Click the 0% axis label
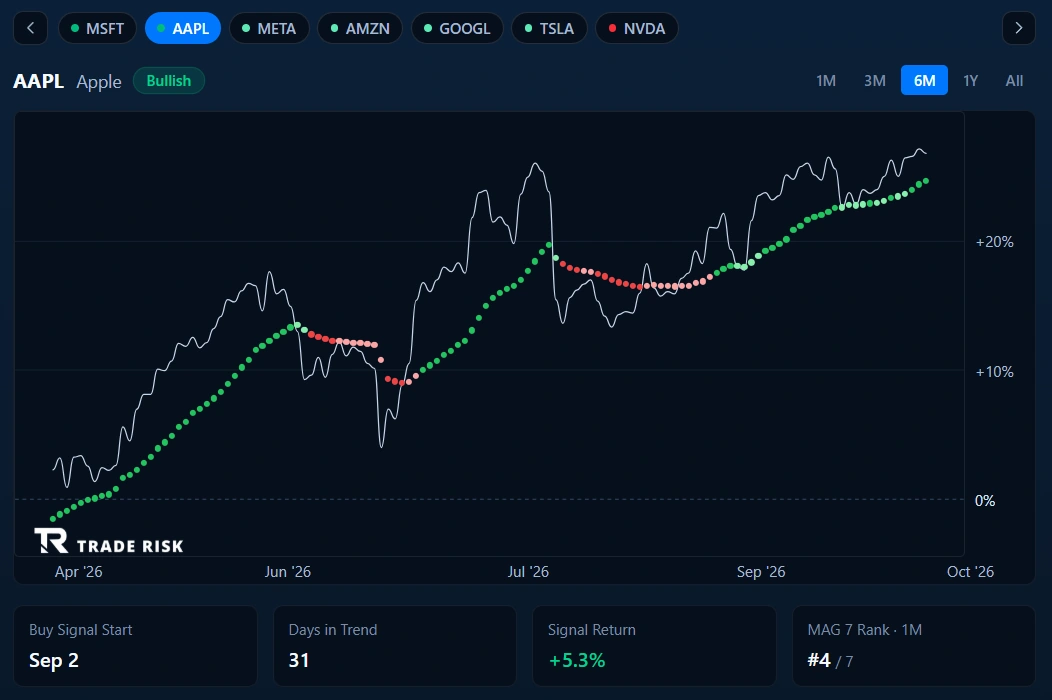 [984, 501]
